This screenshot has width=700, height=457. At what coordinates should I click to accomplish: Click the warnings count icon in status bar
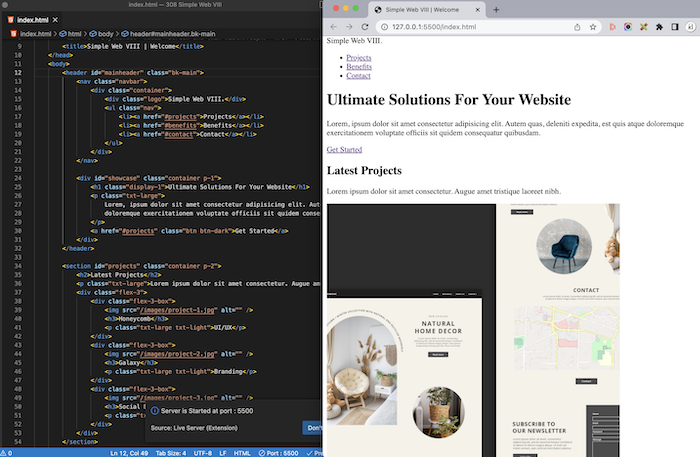click(6, 453)
